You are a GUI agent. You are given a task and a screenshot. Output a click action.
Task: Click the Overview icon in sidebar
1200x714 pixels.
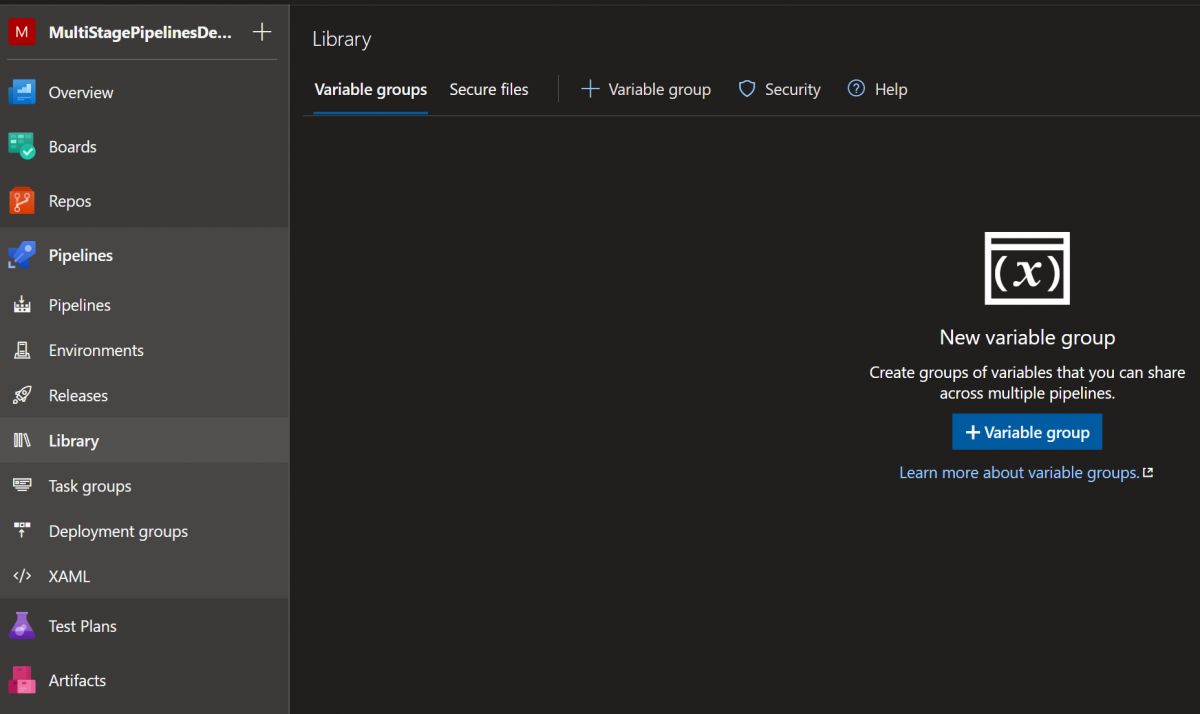[22, 92]
